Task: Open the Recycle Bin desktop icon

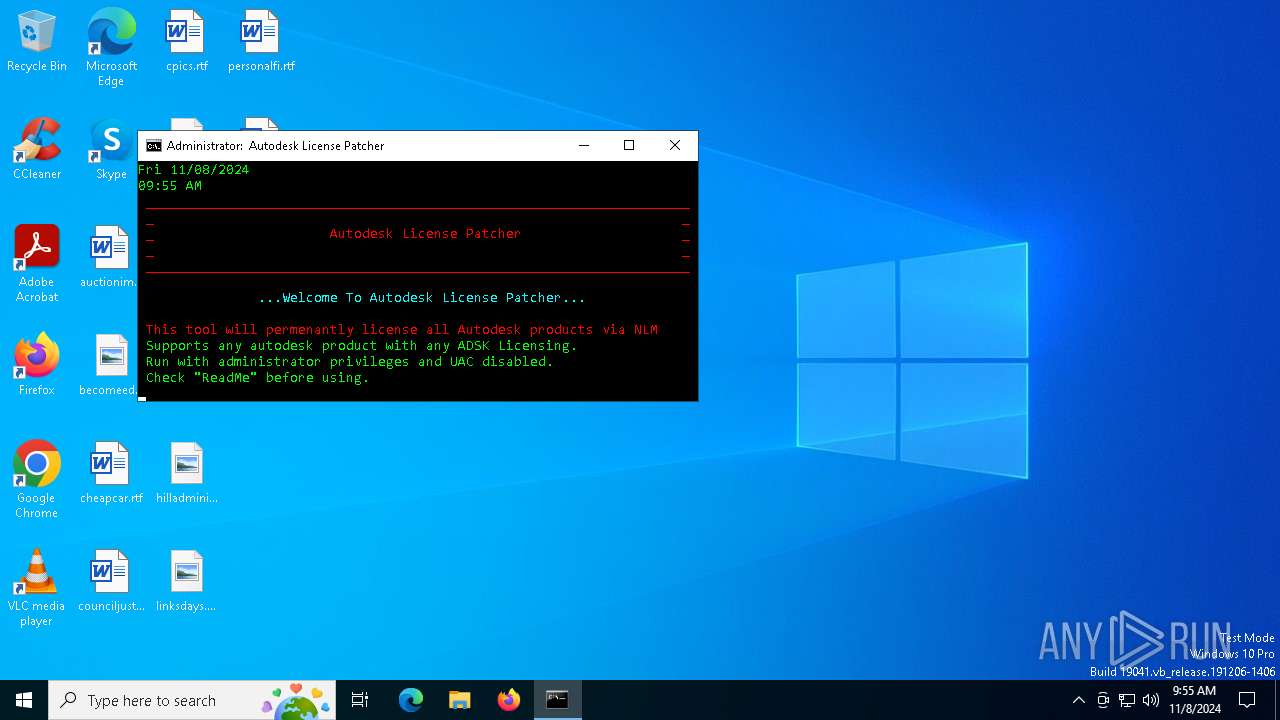Action: (x=37, y=42)
